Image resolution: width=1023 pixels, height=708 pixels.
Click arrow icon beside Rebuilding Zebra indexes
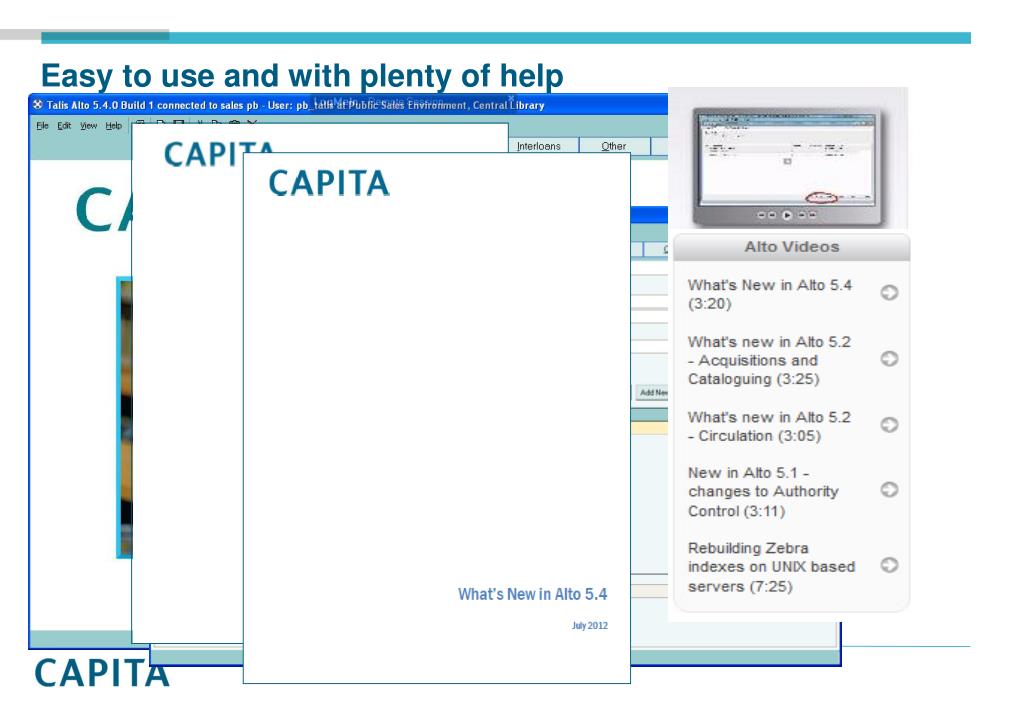889,565
